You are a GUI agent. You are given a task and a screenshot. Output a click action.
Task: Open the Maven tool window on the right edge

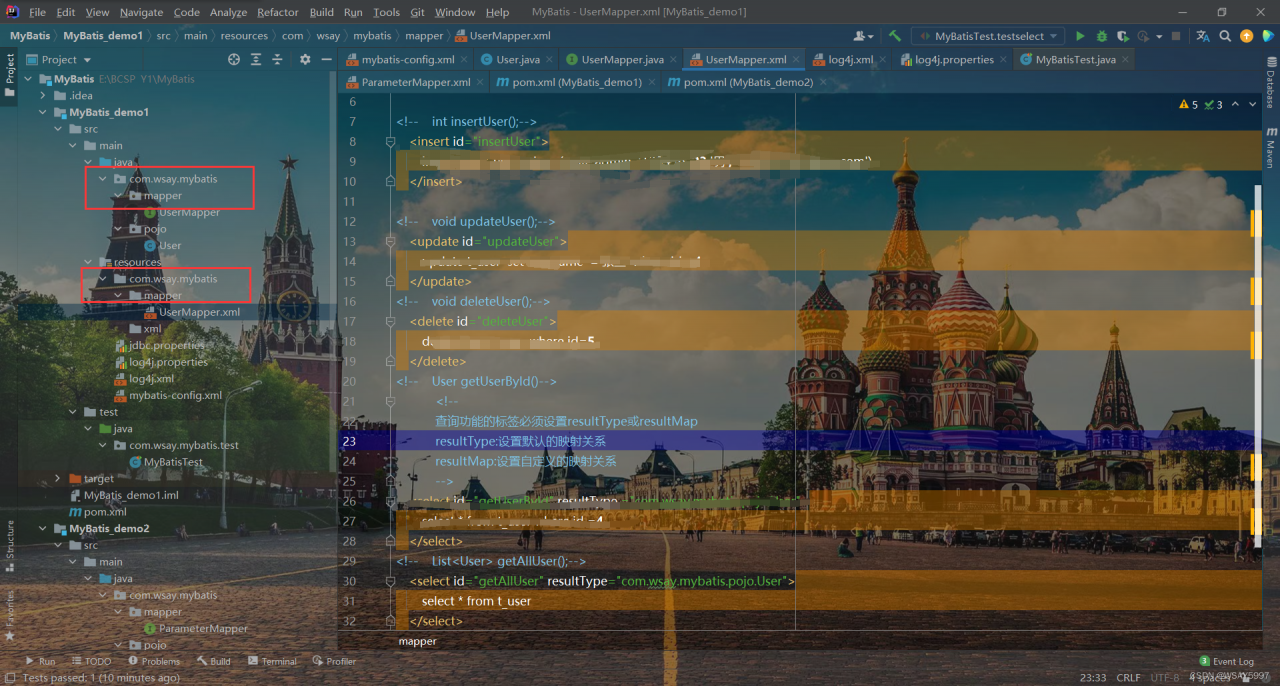1271,147
